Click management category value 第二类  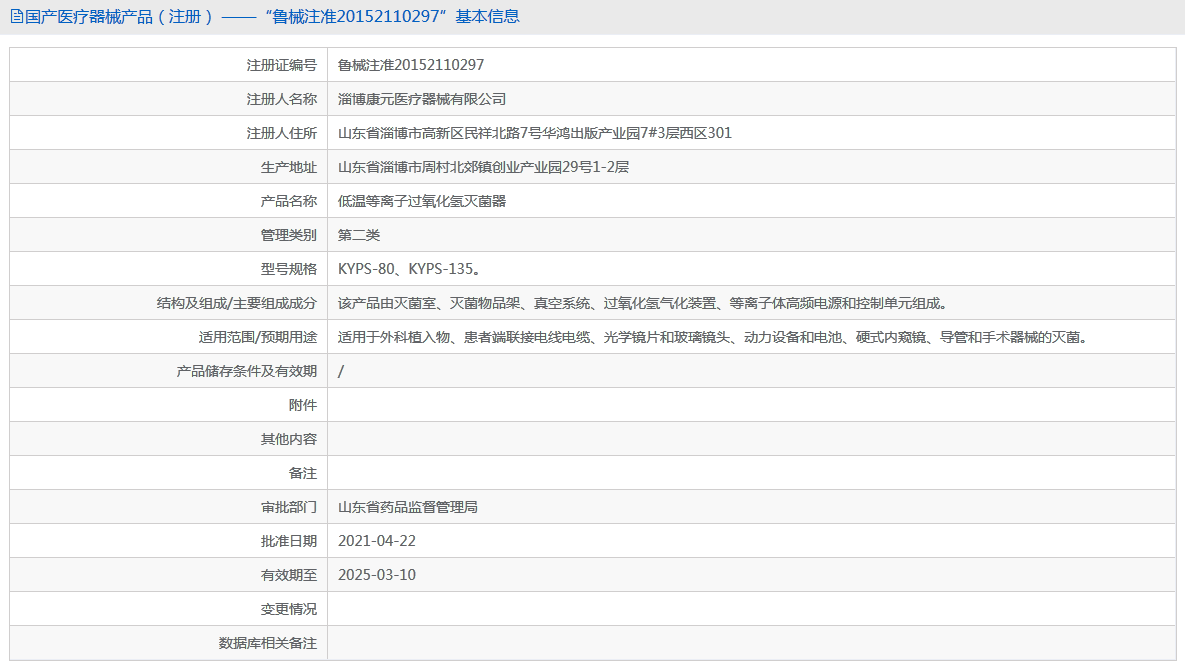(x=359, y=235)
